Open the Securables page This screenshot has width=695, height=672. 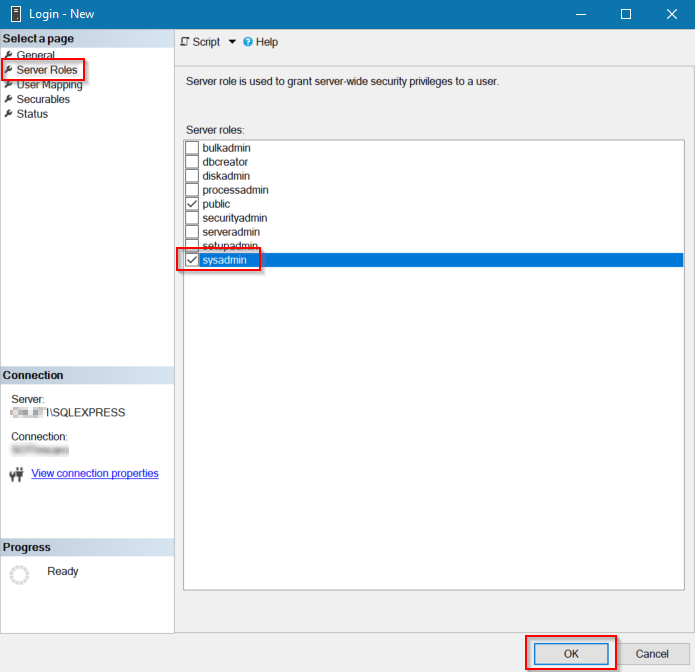pos(43,99)
